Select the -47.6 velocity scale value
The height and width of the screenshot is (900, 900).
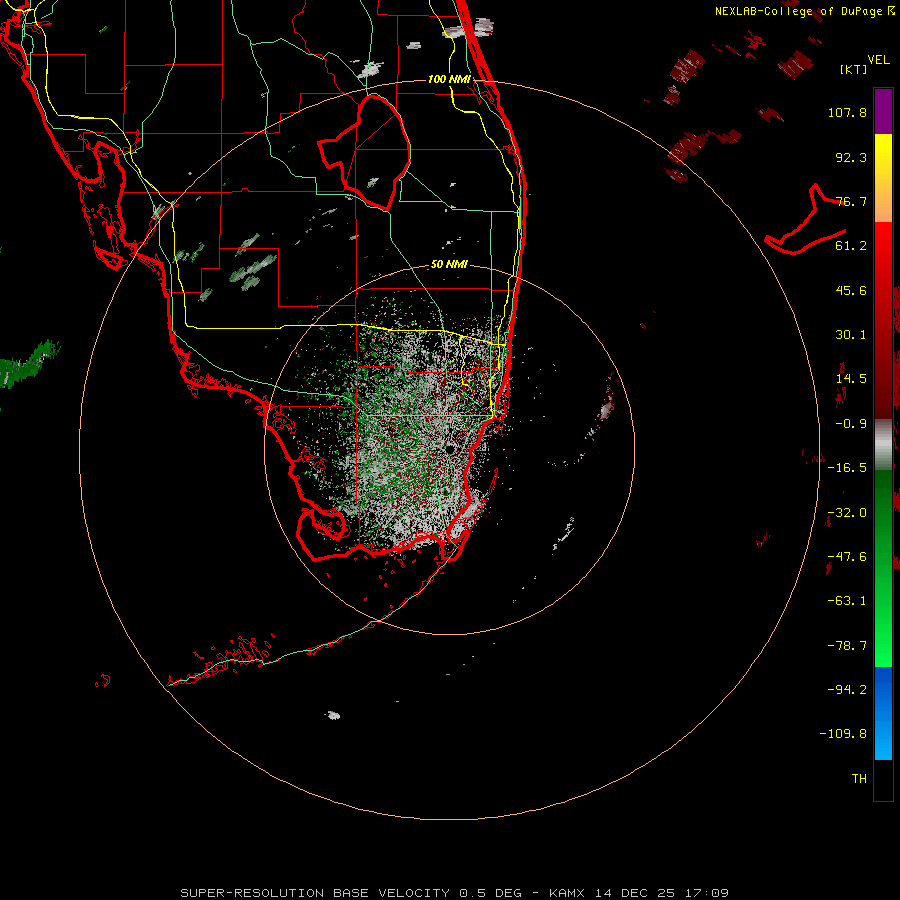tap(847, 557)
